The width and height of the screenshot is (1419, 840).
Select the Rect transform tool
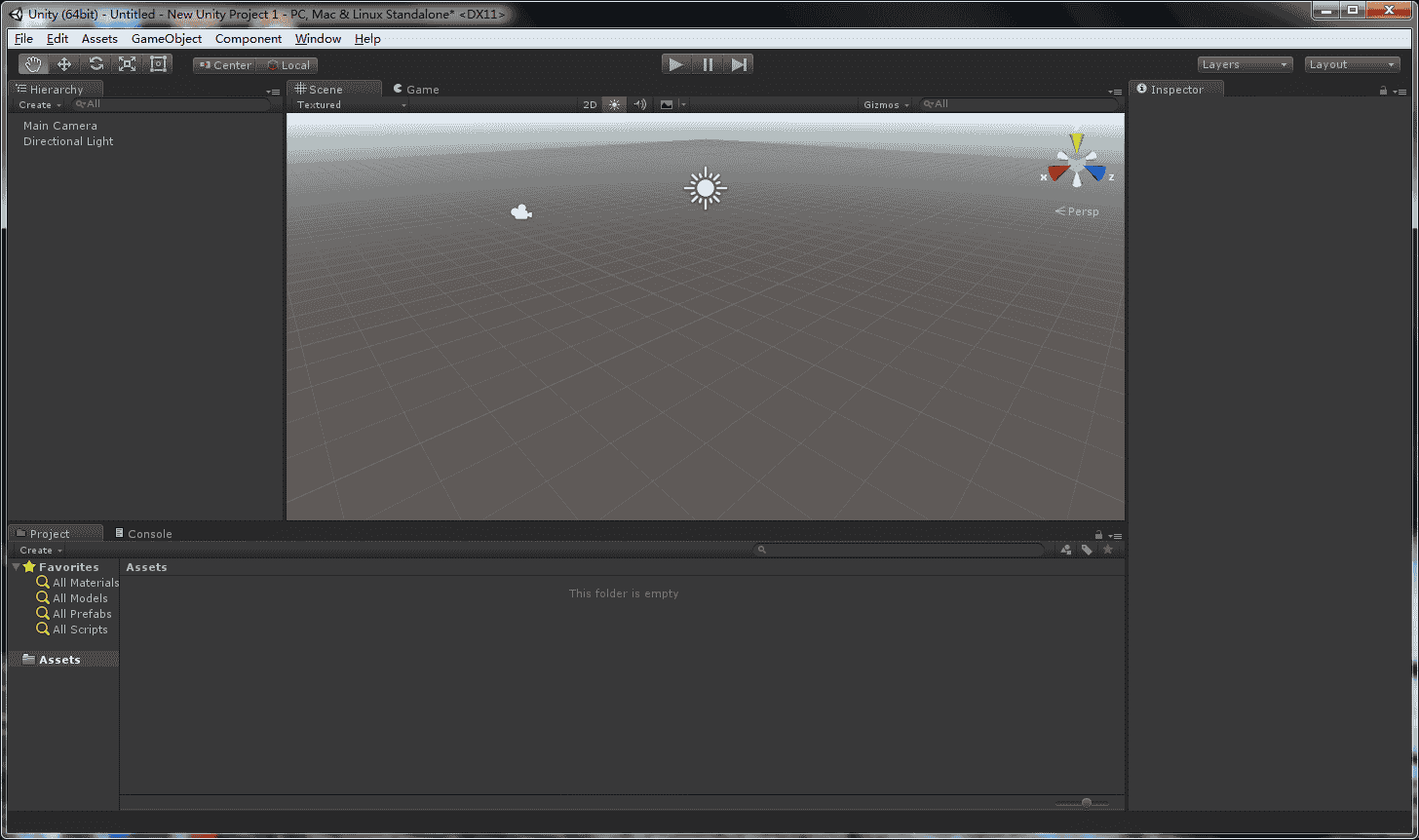(x=159, y=63)
